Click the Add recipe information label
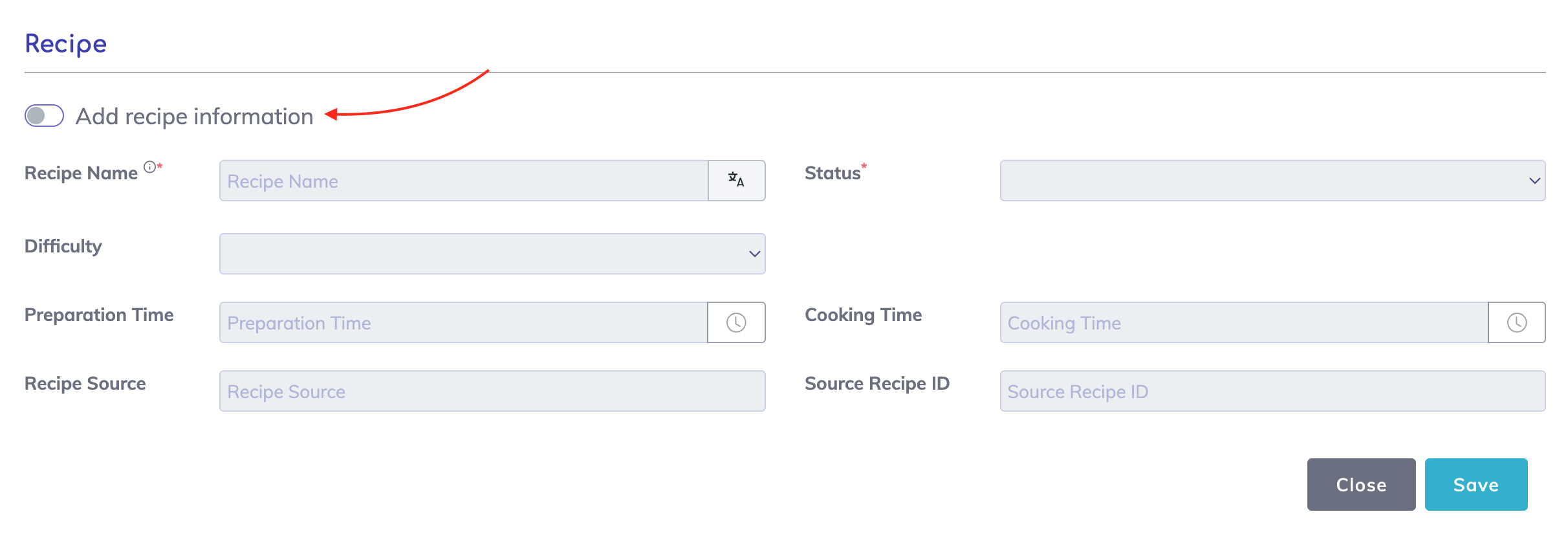Viewport: 1568px width, 536px height. (x=194, y=117)
